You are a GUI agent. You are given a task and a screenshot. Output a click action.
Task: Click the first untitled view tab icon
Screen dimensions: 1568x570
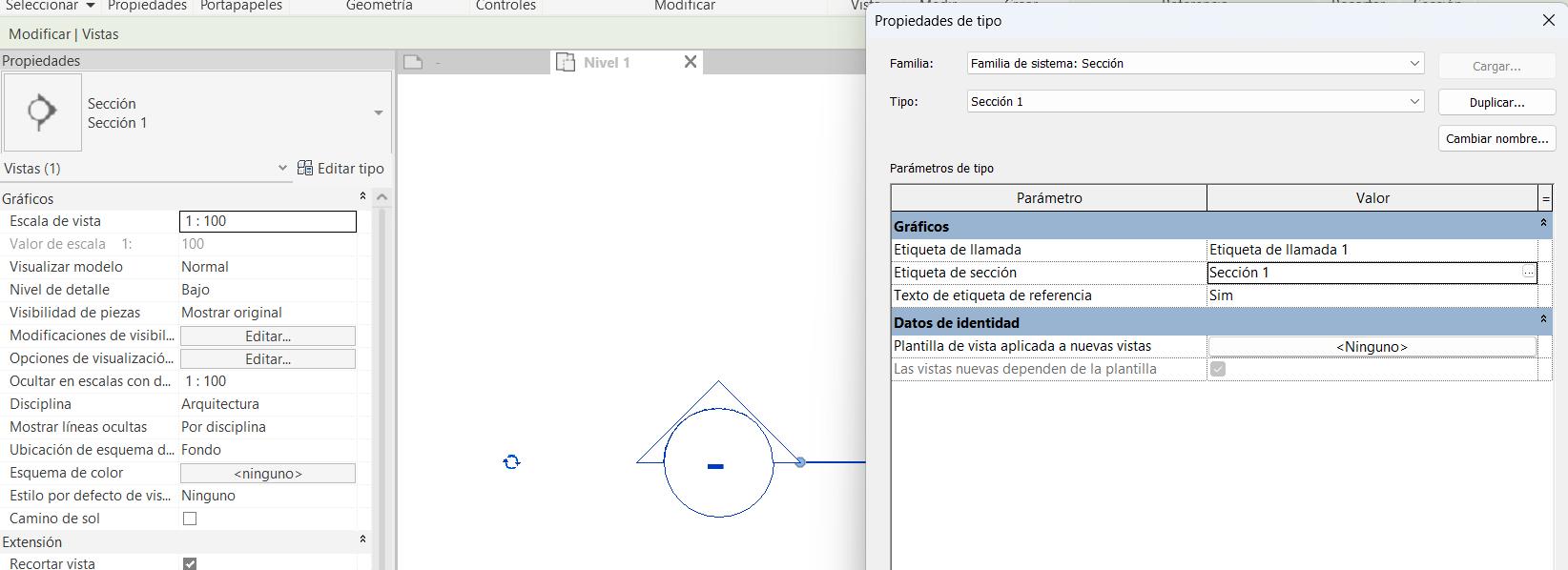(413, 62)
